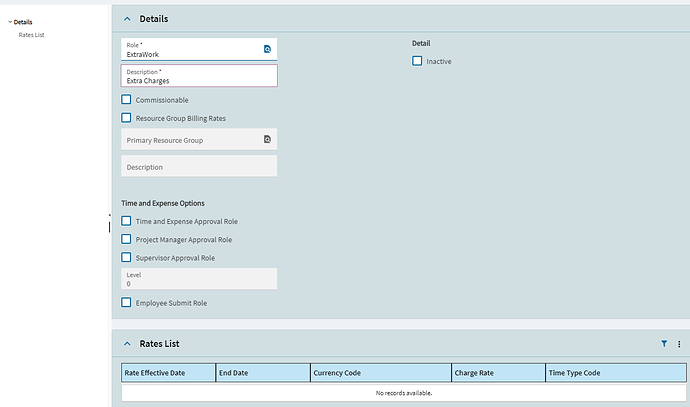The width and height of the screenshot is (690, 407).
Task: Open the Role lookup search icon
Action: pyautogui.click(x=267, y=49)
